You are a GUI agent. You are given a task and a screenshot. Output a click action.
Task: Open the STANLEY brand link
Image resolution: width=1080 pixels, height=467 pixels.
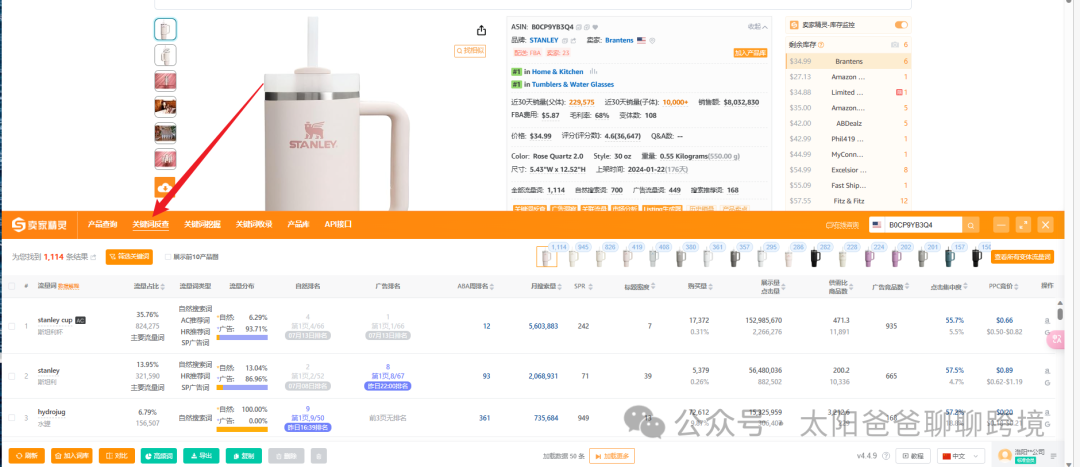[544, 41]
